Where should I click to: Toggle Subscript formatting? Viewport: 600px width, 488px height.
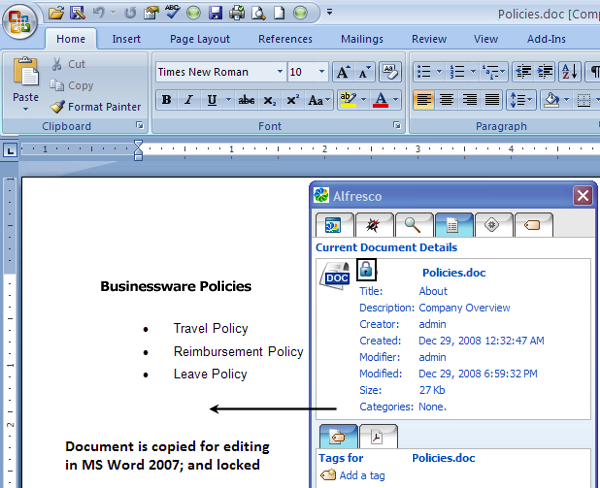pyautogui.click(x=269, y=100)
